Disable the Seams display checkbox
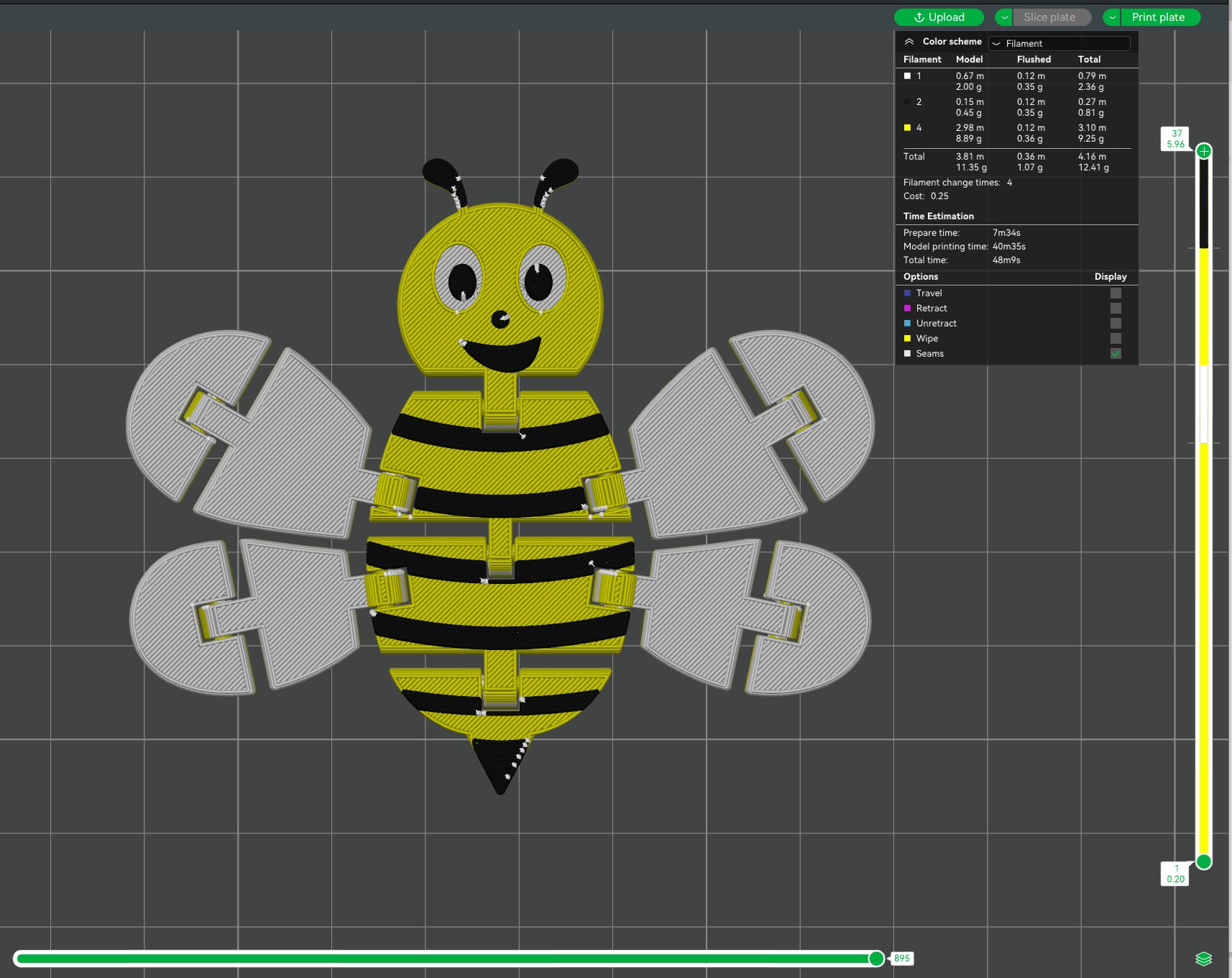Image resolution: width=1232 pixels, height=978 pixels. pos(1115,353)
